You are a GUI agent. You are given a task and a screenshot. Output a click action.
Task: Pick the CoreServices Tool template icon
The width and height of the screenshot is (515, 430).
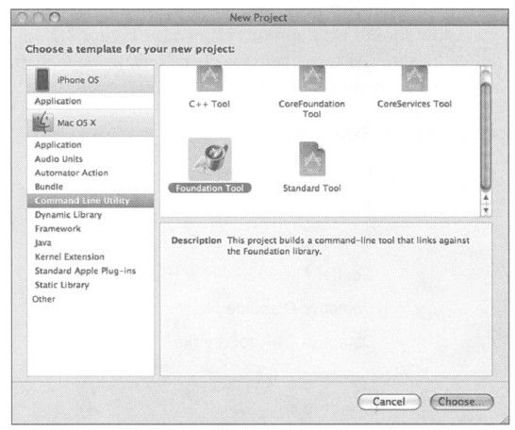click(x=414, y=78)
